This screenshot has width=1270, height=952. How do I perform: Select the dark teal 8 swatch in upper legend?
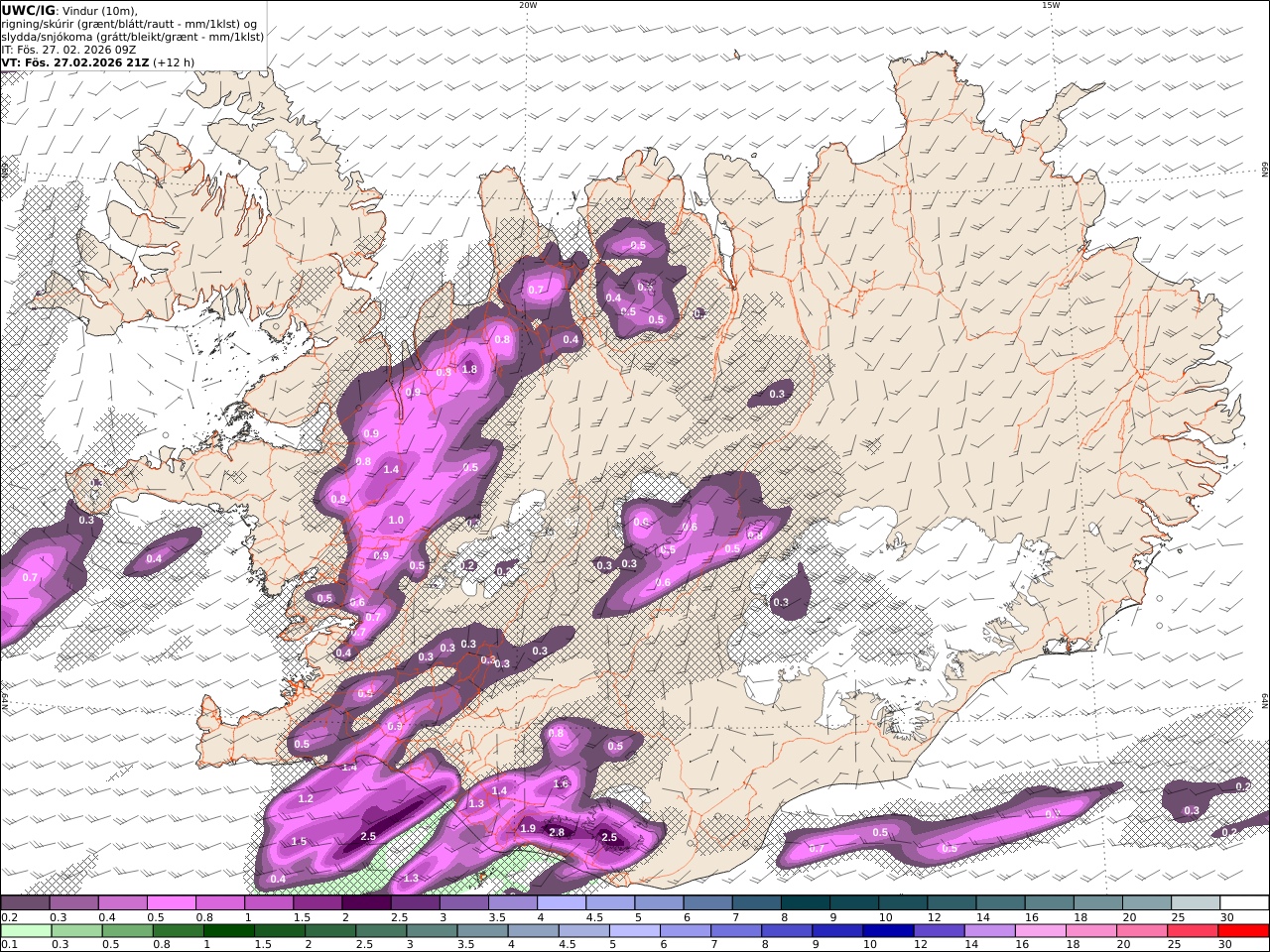point(804,903)
